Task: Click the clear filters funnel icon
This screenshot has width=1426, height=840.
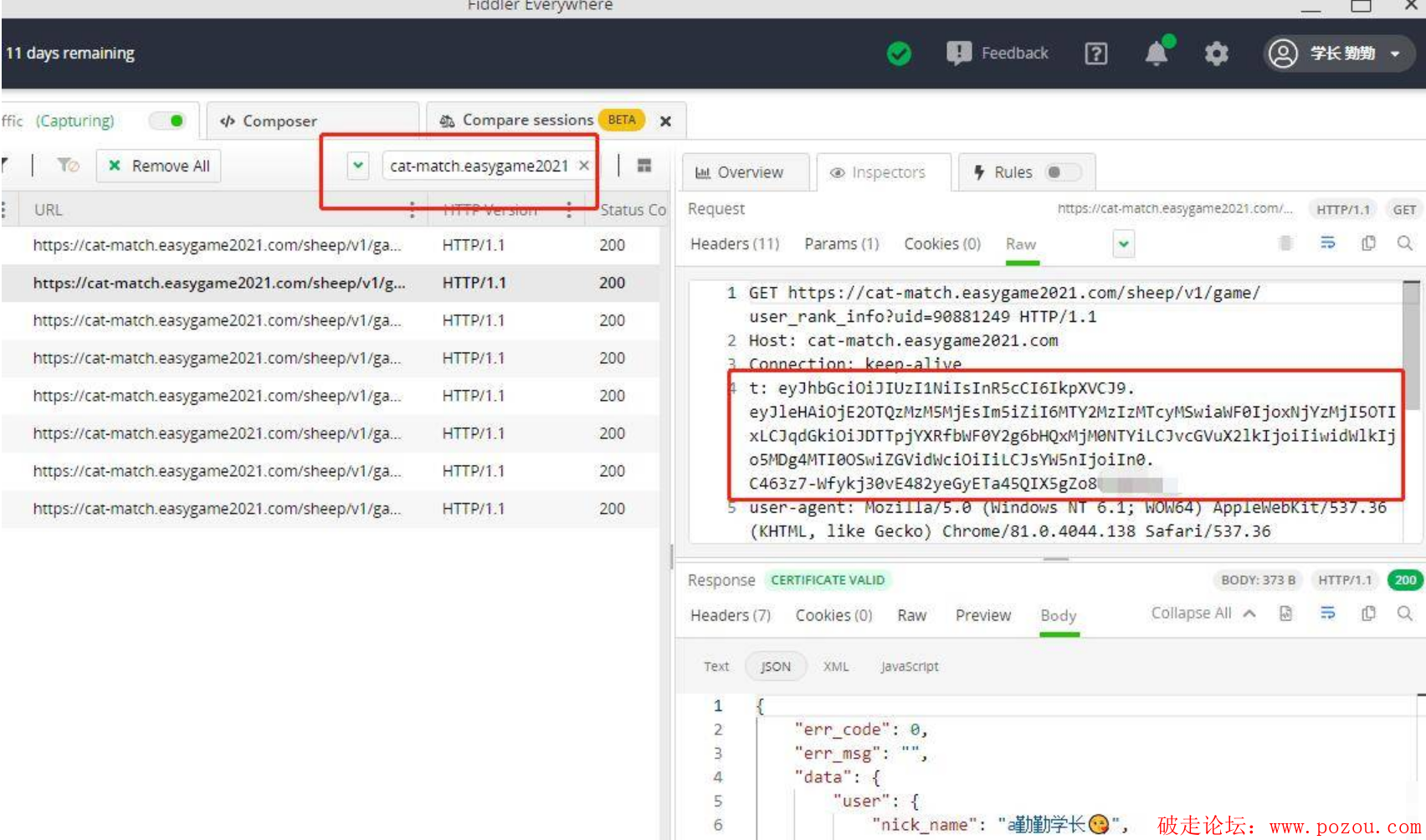Action: point(67,166)
